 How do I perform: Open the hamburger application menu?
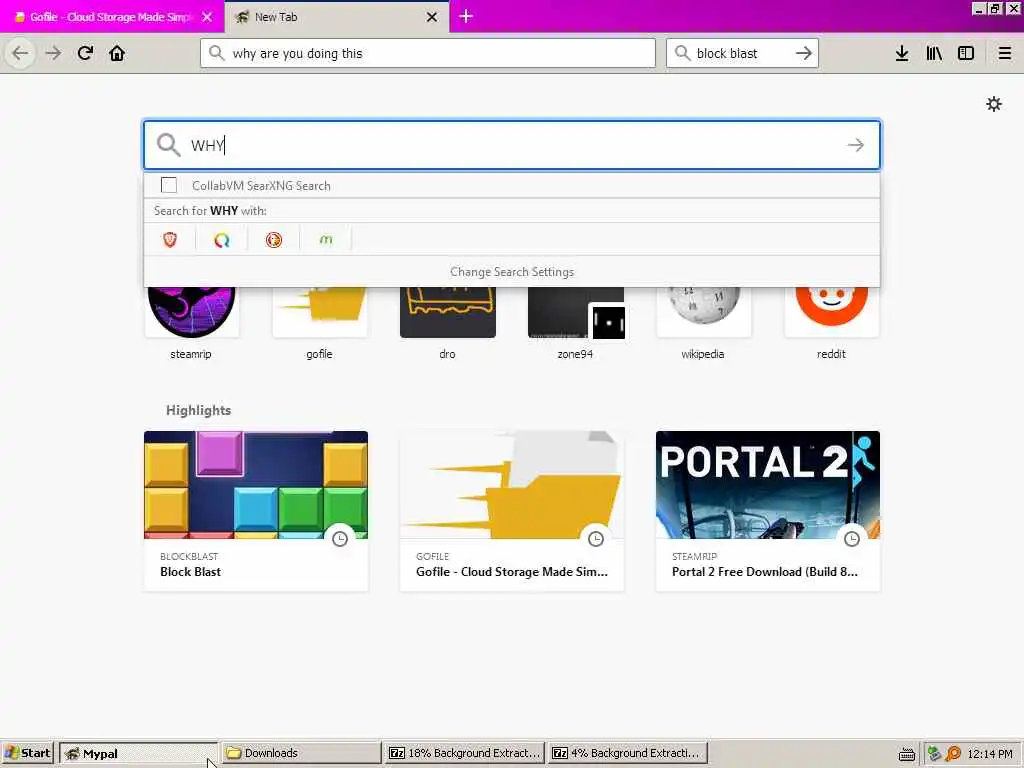click(x=1005, y=53)
